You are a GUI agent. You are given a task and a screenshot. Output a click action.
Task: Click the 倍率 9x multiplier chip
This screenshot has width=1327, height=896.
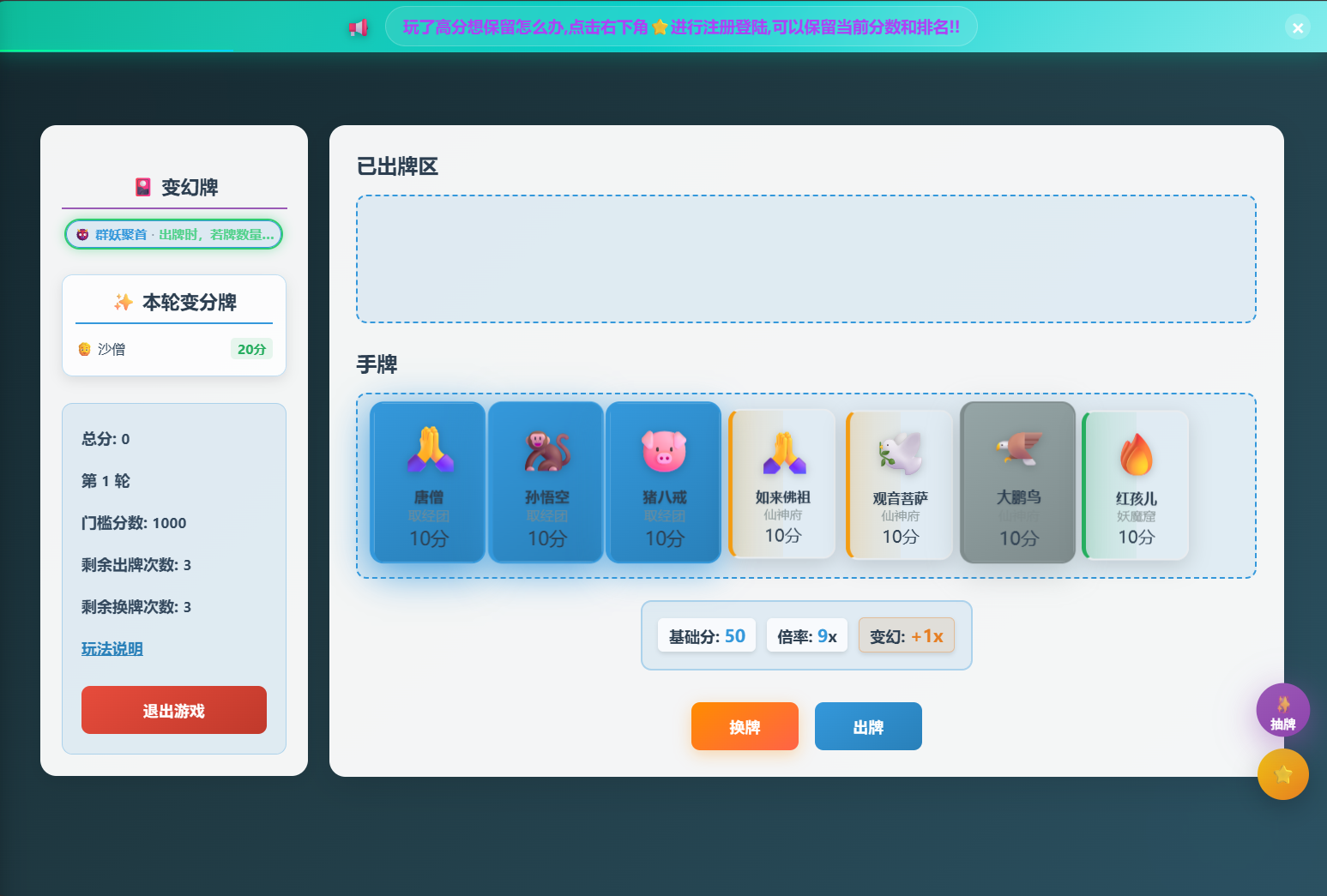pos(806,635)
